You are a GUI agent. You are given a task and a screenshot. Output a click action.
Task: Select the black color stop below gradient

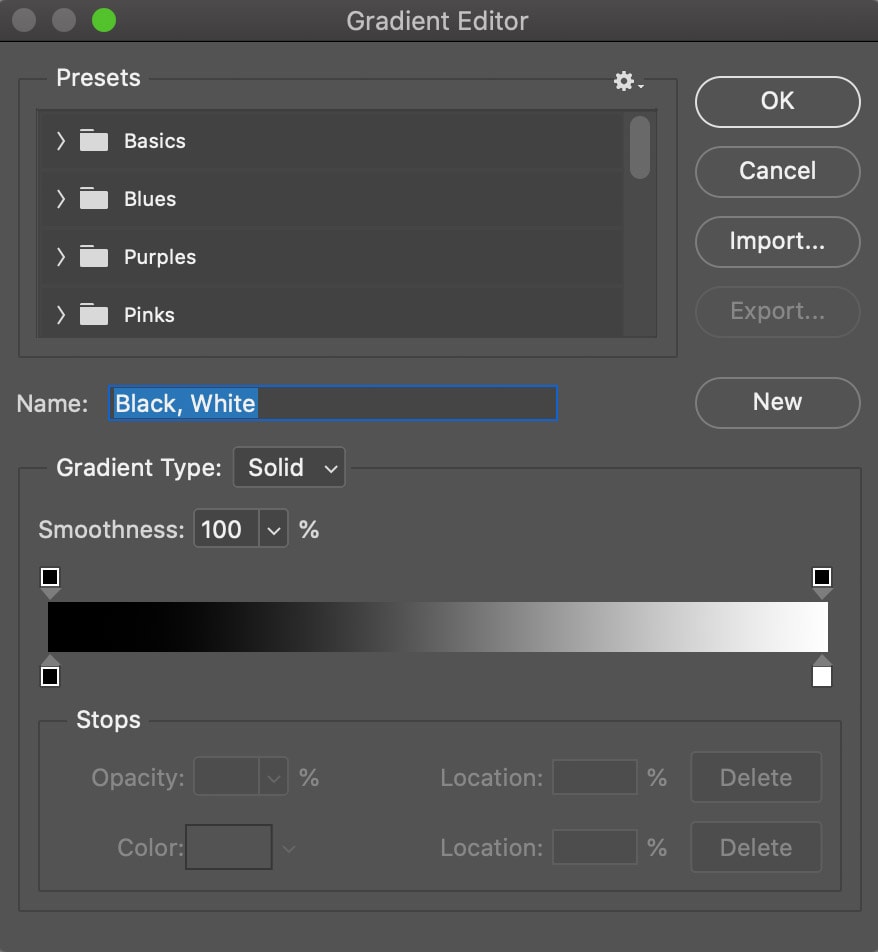[x=50, y=676]
